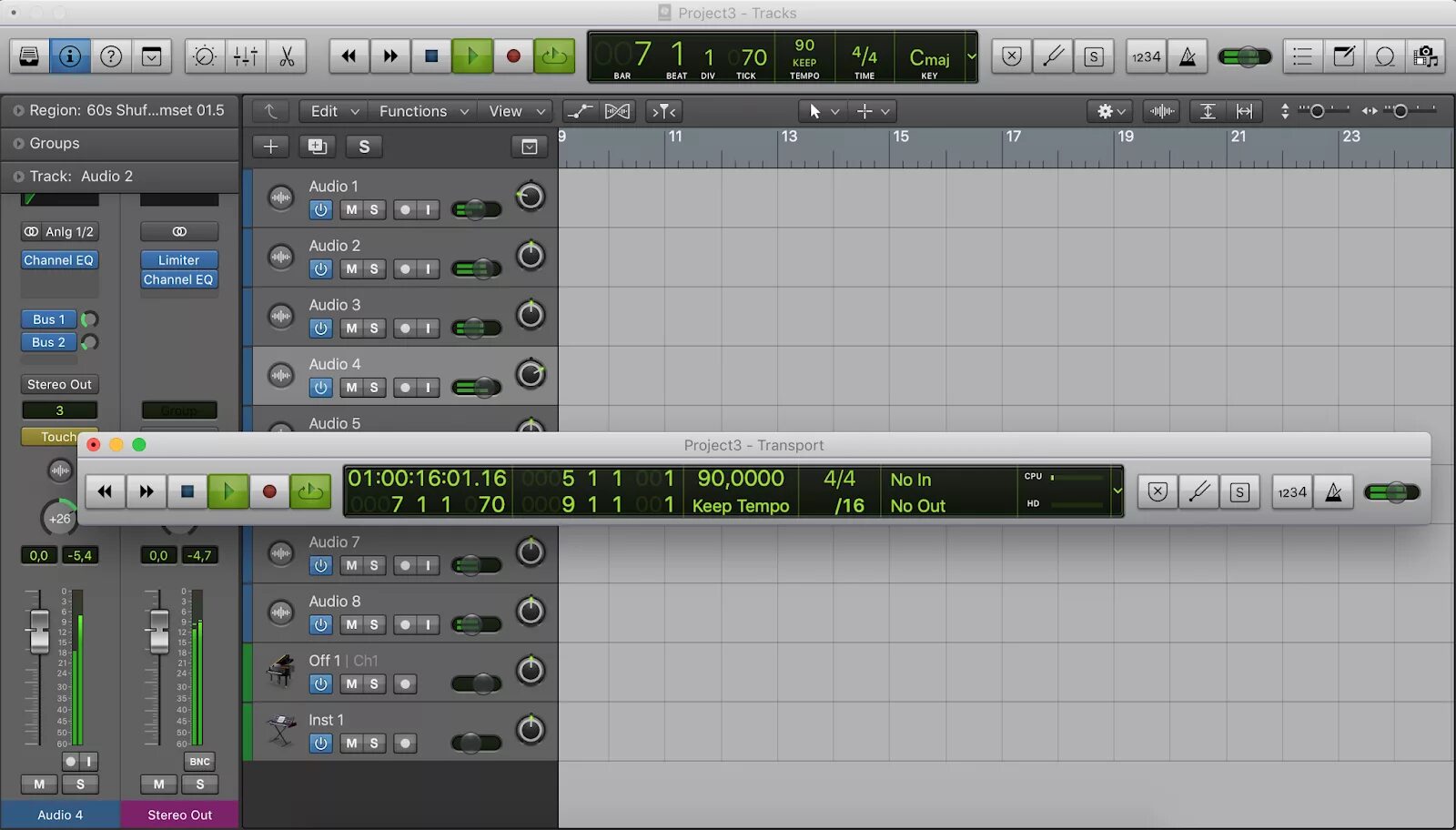
Task: Open the Anlg 1/2 input slot
Action: pos(59,232)
